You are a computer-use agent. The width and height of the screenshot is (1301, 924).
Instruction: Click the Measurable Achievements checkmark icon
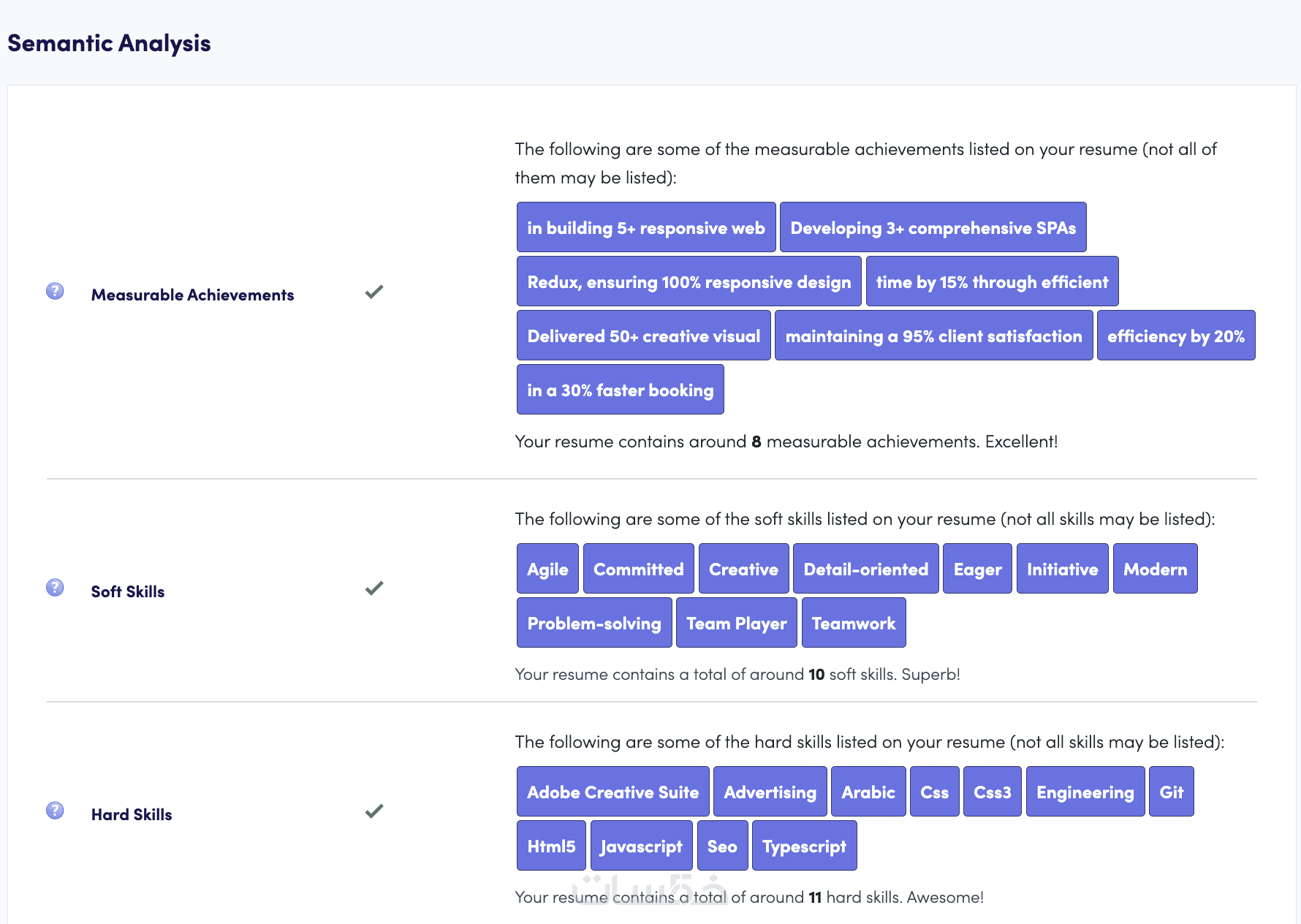point(374,292)
